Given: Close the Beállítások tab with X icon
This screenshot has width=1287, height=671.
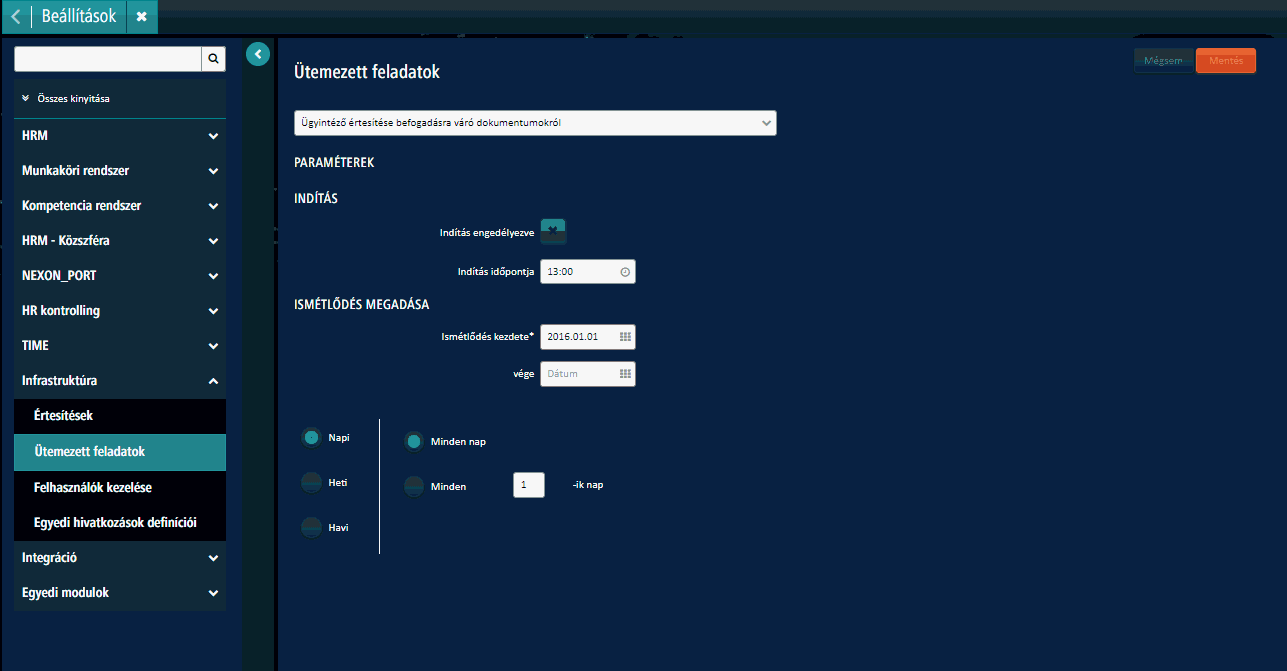Looking at the screenshot, I should [141, 17].
